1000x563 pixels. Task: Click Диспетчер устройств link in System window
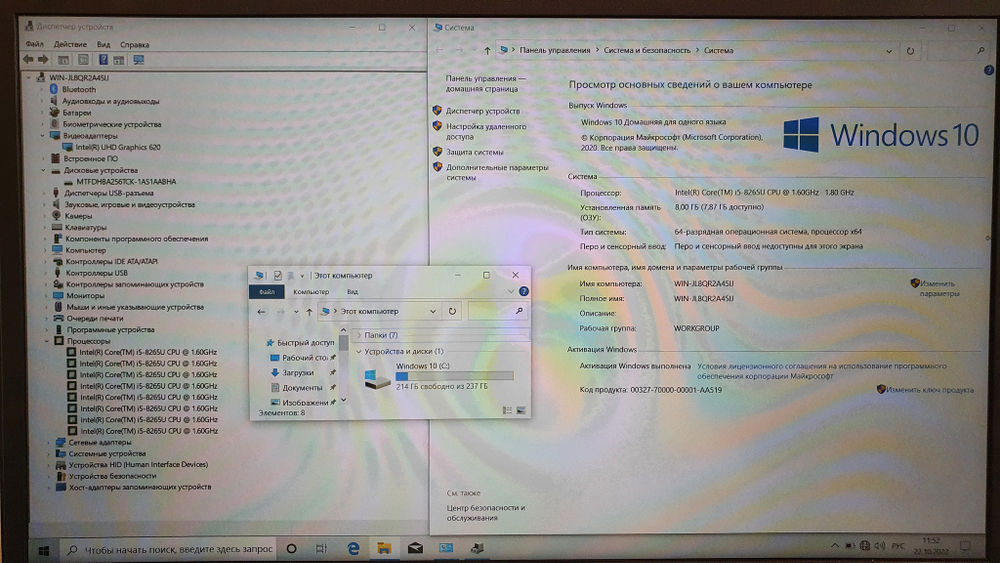[483, 111]
